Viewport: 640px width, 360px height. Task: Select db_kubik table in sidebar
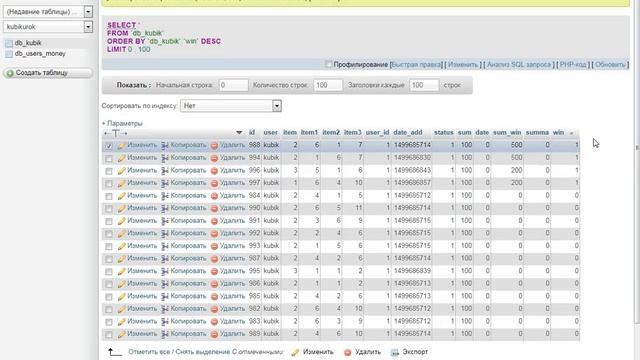(x=28, y=43)
